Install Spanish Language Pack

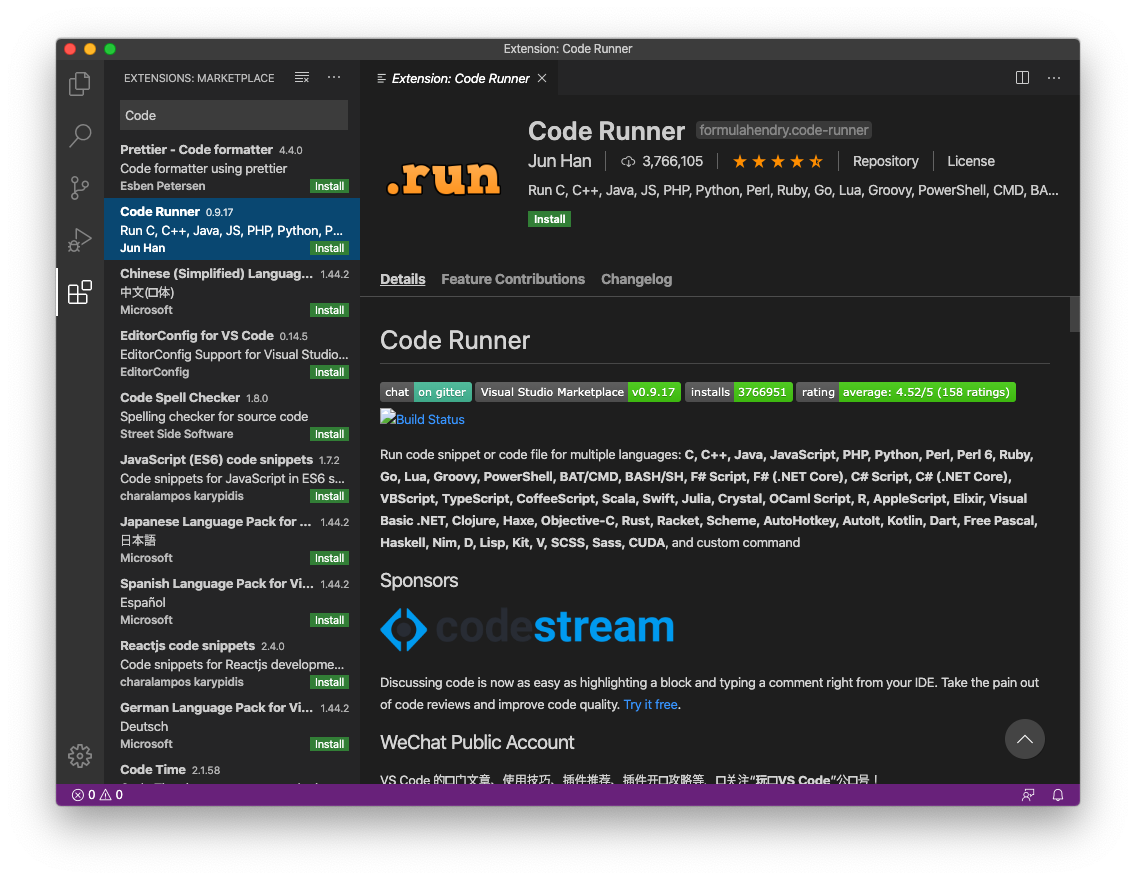(x=330, y=620)
